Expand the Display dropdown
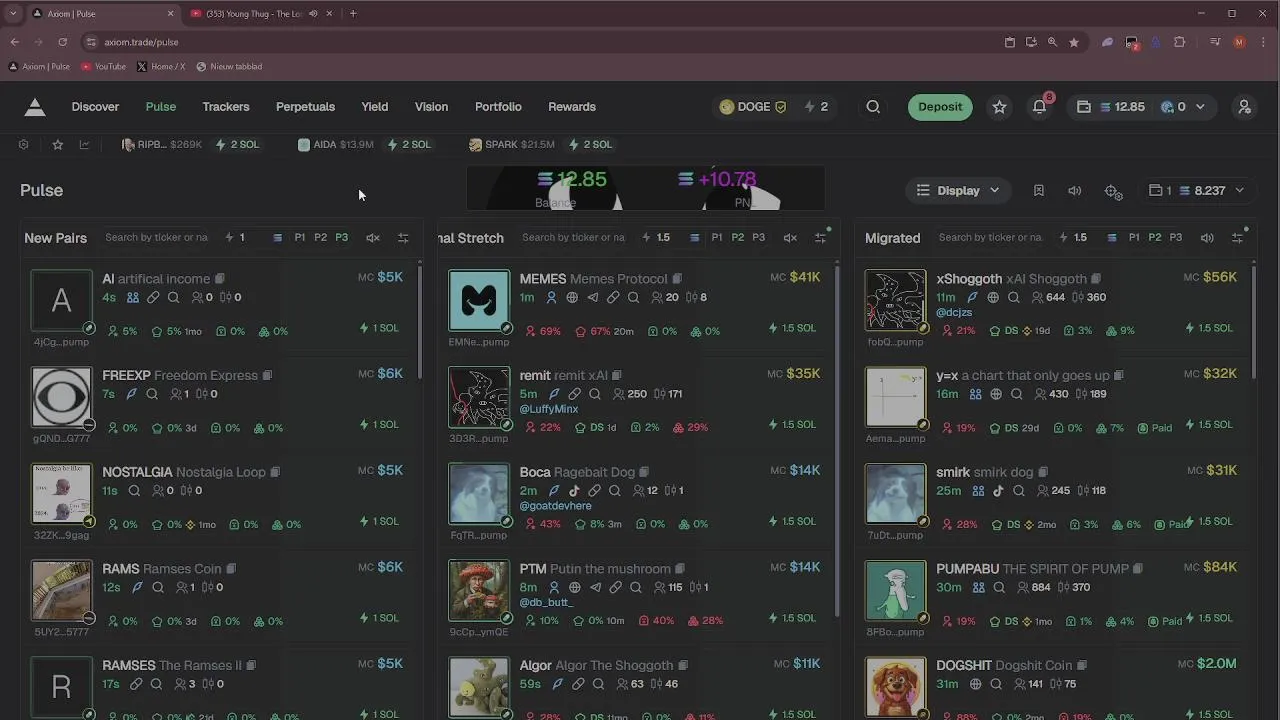Screen dimensions: 1280x720 [x=958, y=190]
